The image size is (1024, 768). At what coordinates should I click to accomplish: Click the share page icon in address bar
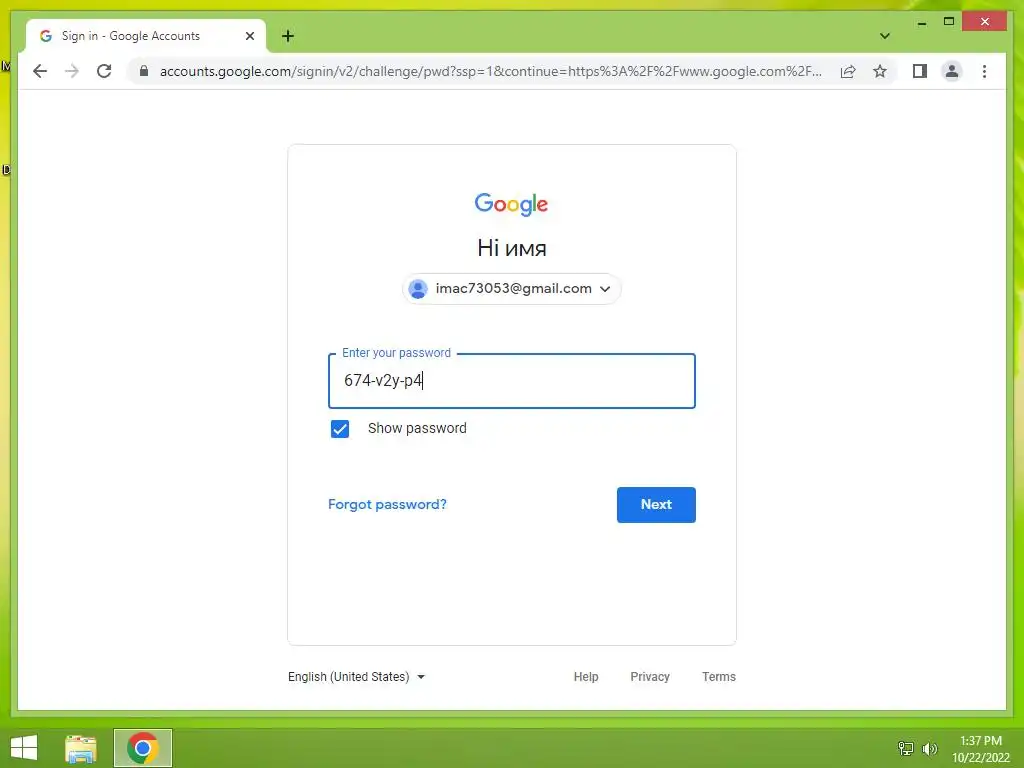click(x=848, y=71)
